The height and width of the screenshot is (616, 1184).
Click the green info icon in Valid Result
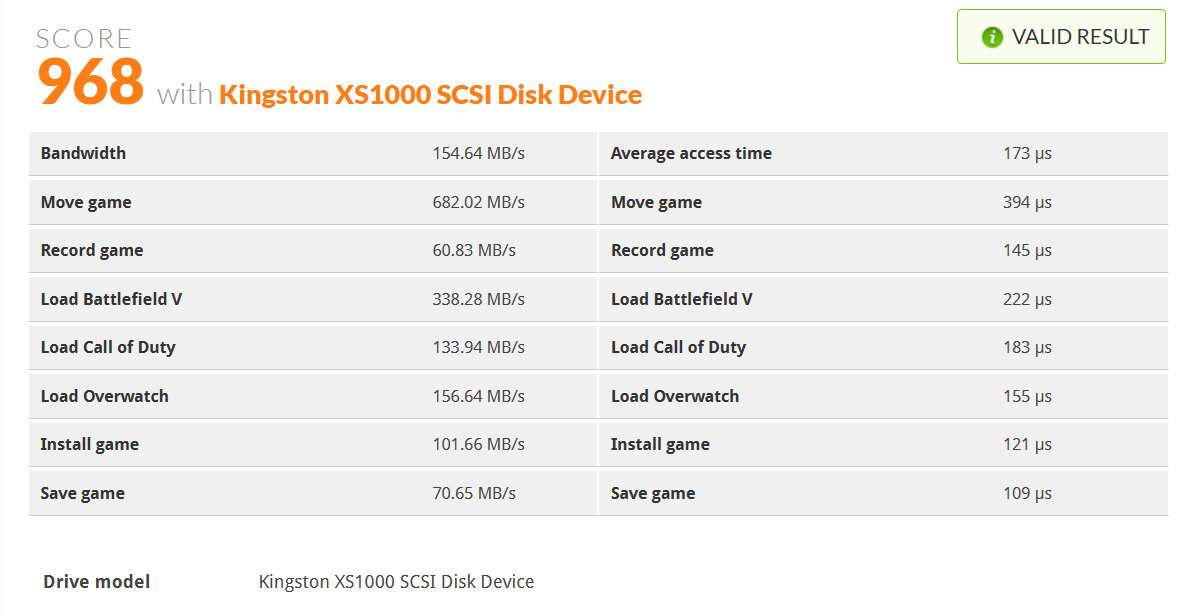(x=991, y=37)
